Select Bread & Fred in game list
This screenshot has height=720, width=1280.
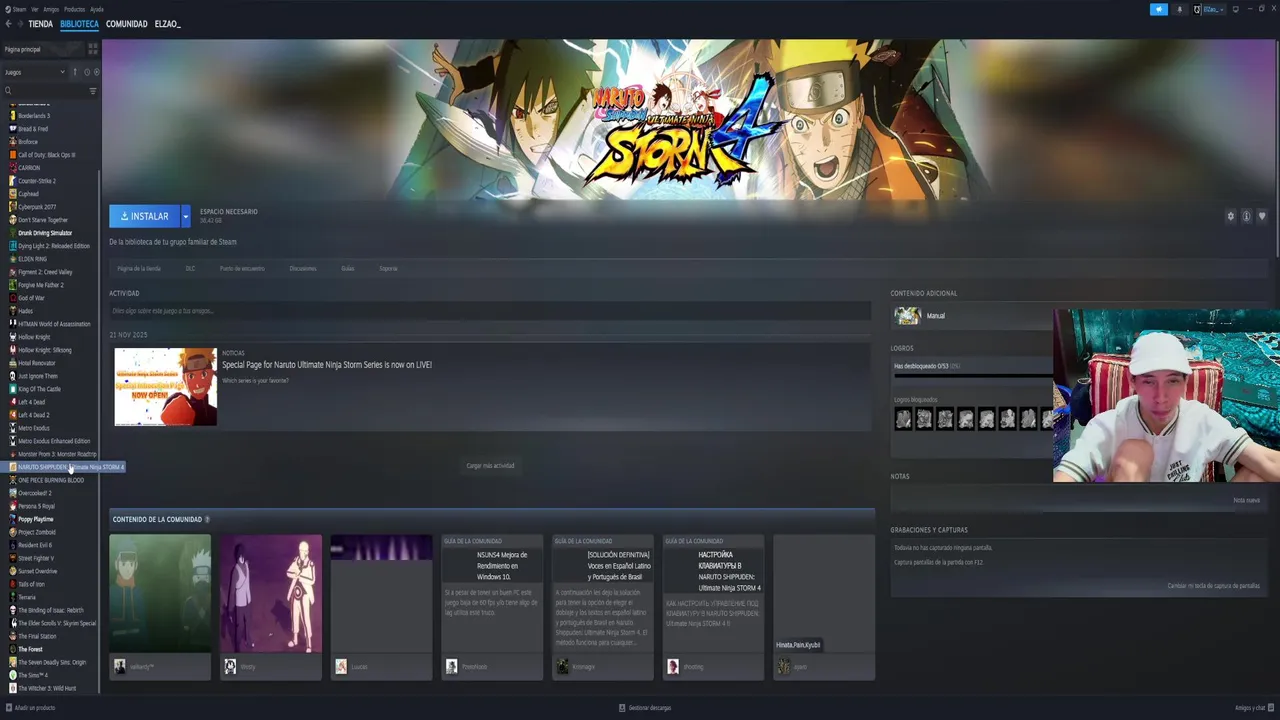(33, 129)
